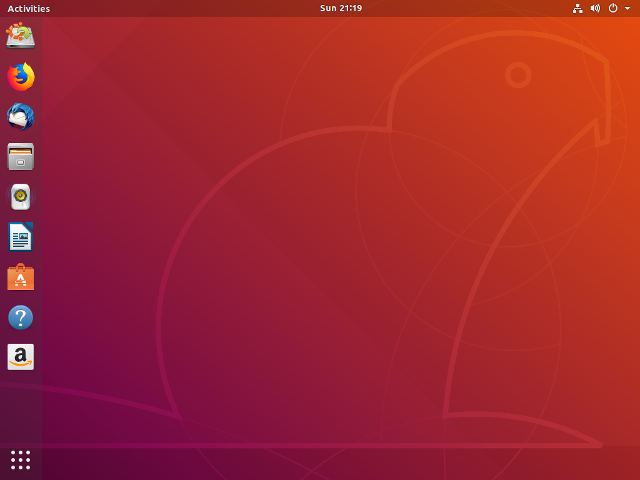
Task: Click empty top bar between Activities and clock
Action: [x=180, y=8]
